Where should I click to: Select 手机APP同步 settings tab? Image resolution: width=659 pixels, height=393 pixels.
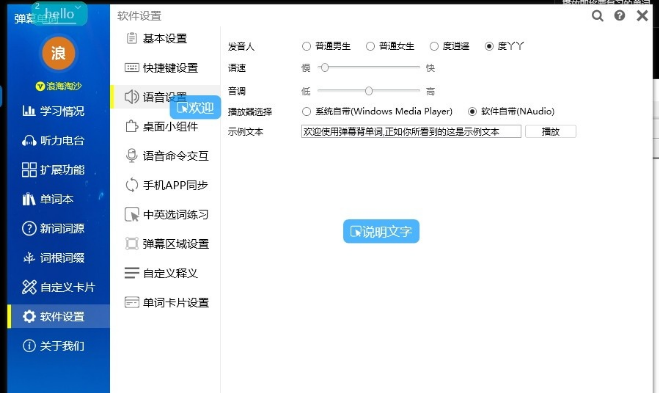165,185
